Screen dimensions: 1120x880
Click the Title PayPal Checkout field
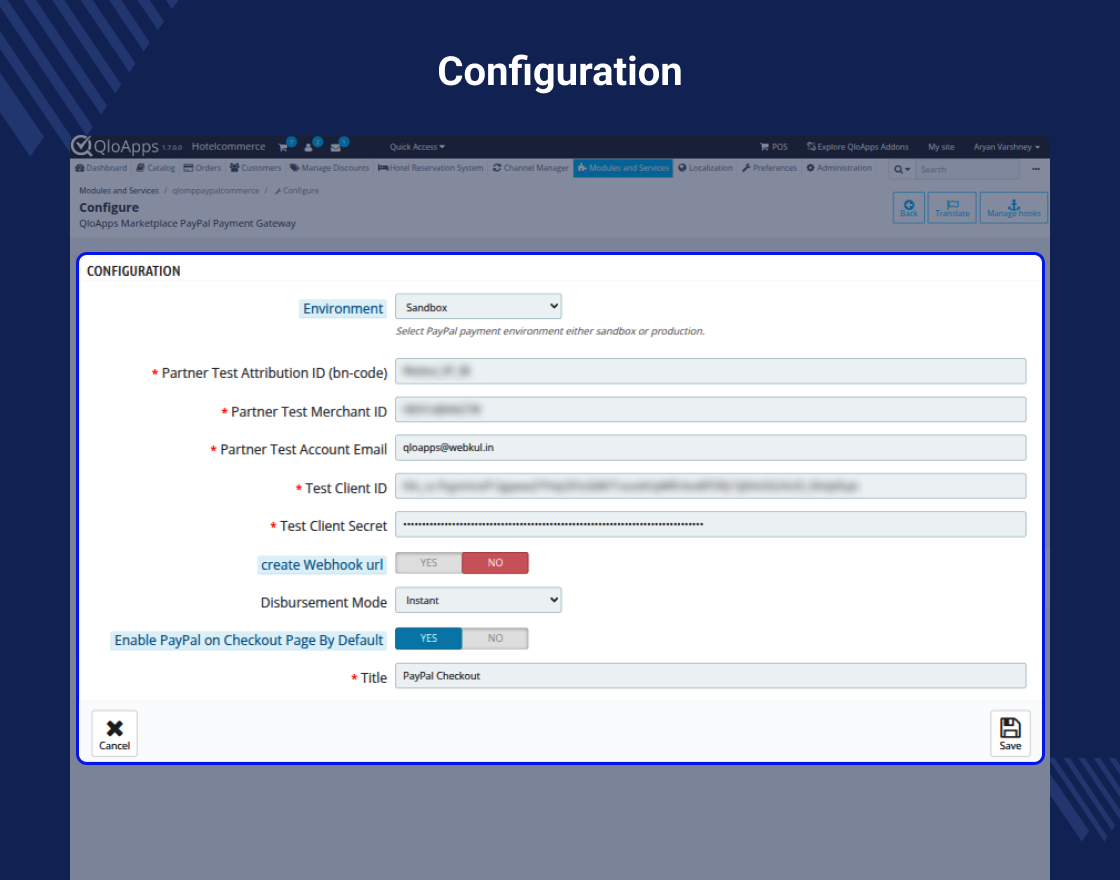pos(711,676)
